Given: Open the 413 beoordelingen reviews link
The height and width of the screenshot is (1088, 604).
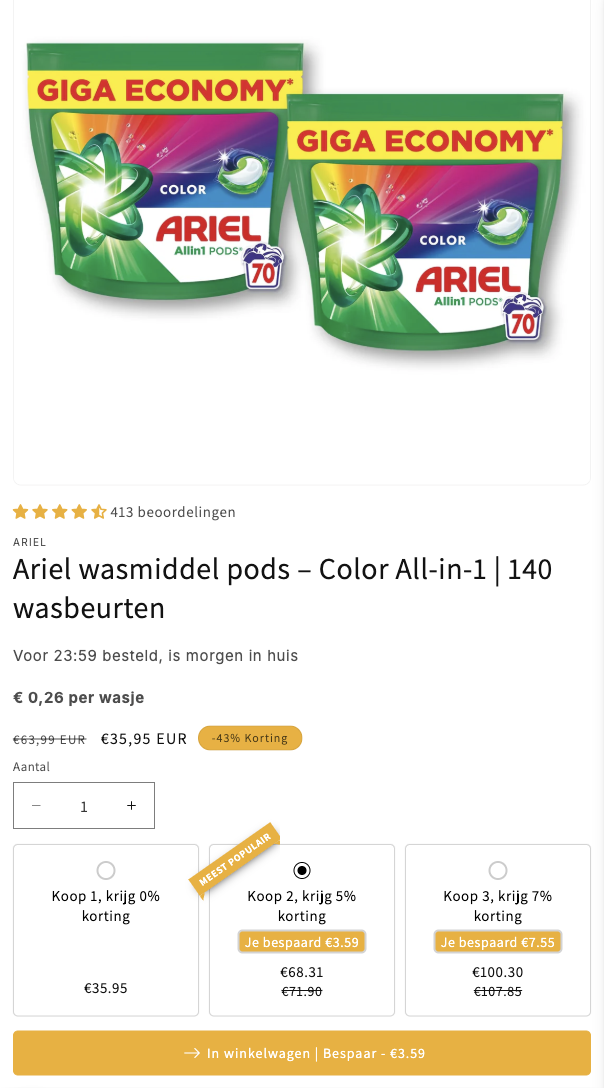Looking at the screenshot, I should [173, 512].
